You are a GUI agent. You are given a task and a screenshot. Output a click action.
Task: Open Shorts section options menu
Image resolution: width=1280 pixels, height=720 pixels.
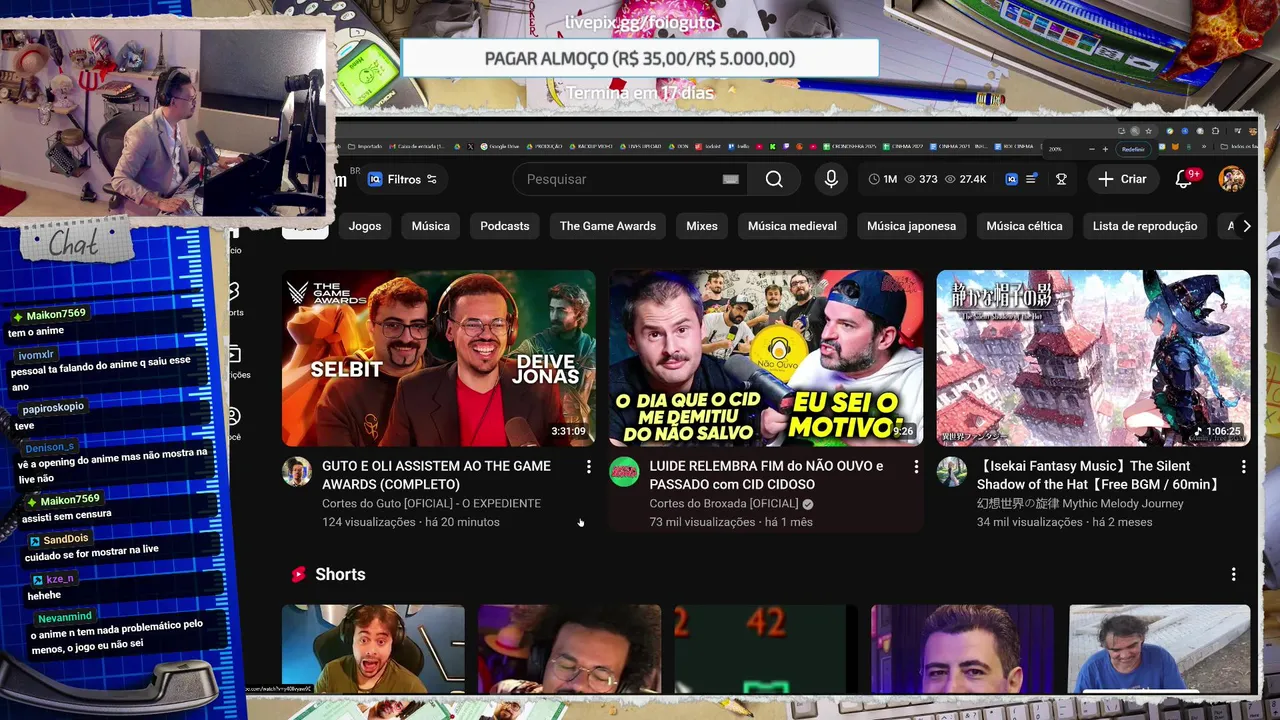point(1233,574)
